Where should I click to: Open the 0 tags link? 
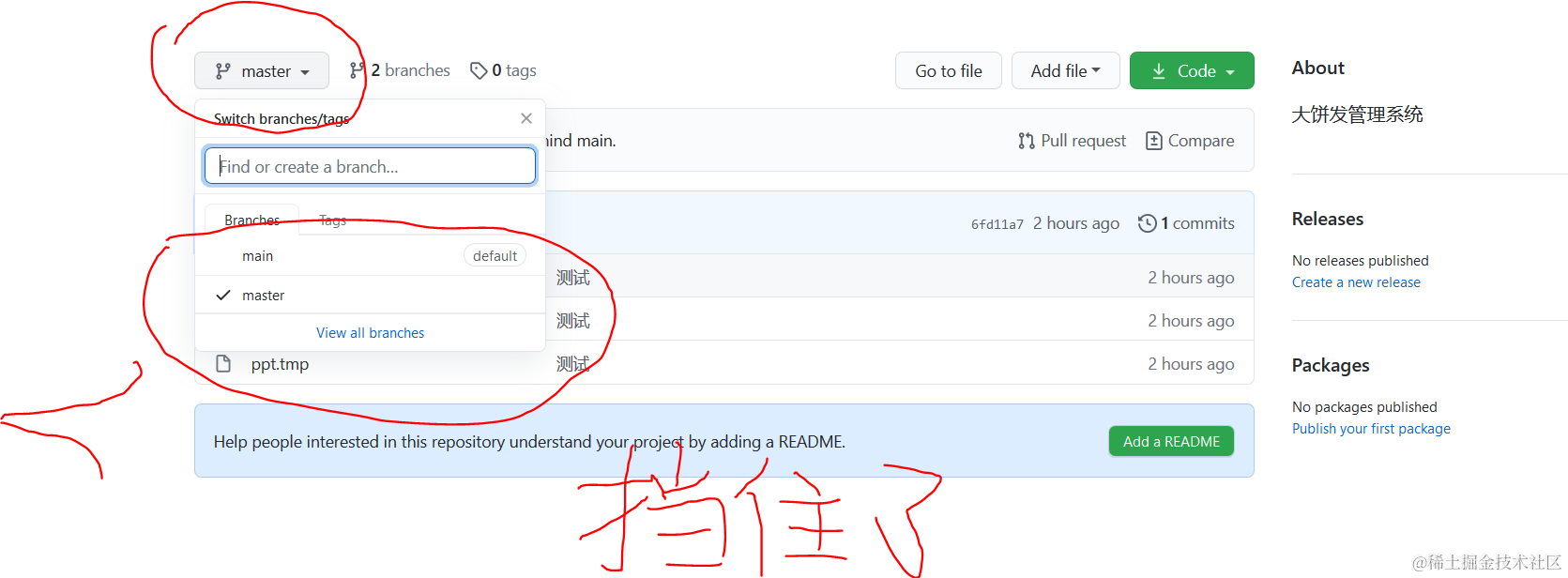click(503, 70)
